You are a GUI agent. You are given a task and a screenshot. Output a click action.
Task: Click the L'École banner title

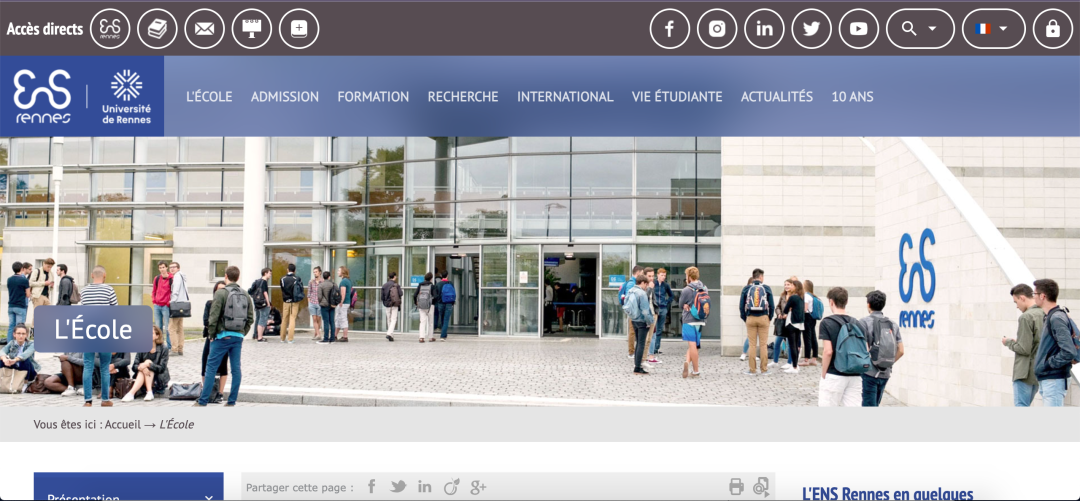click(x=93, y=329)
